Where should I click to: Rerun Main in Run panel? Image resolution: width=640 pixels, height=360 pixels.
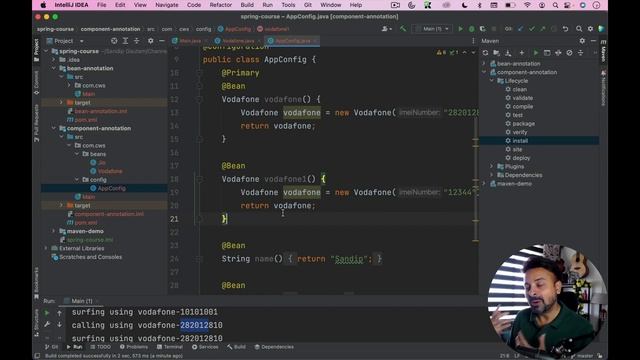47,313
